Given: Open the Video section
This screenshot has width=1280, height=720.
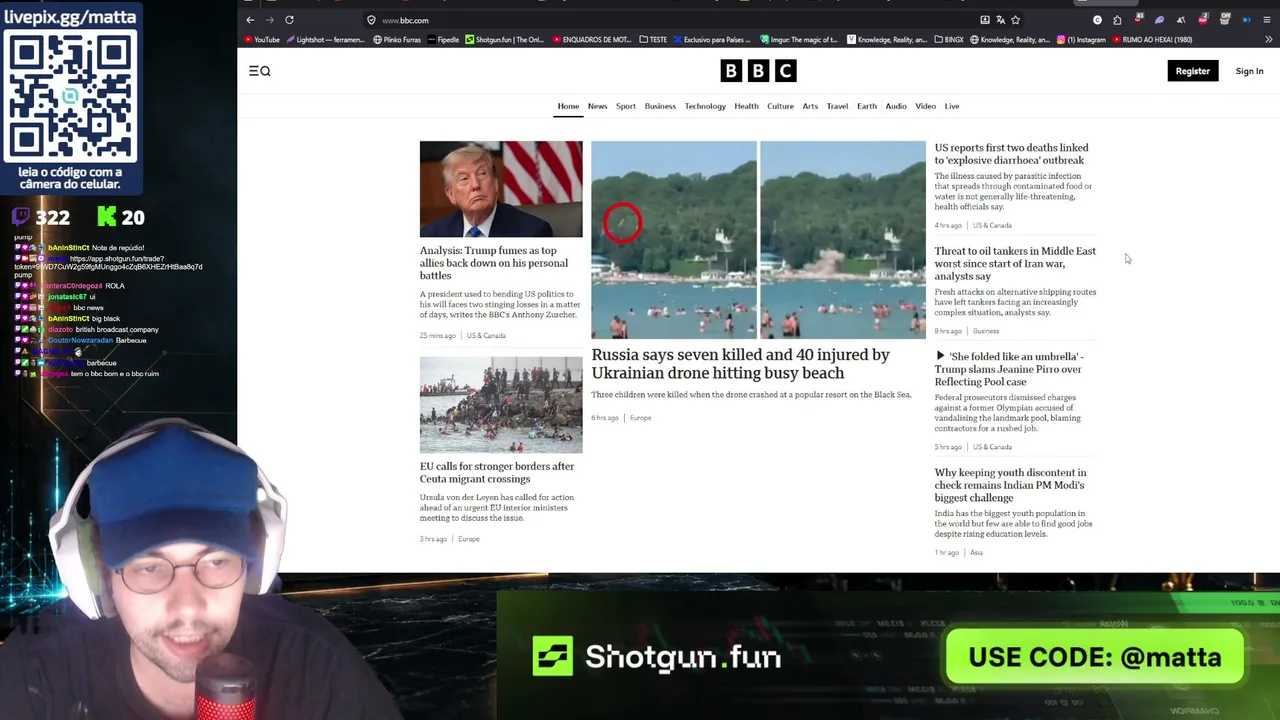Looking at the screenshot, I should pos(926,106).
